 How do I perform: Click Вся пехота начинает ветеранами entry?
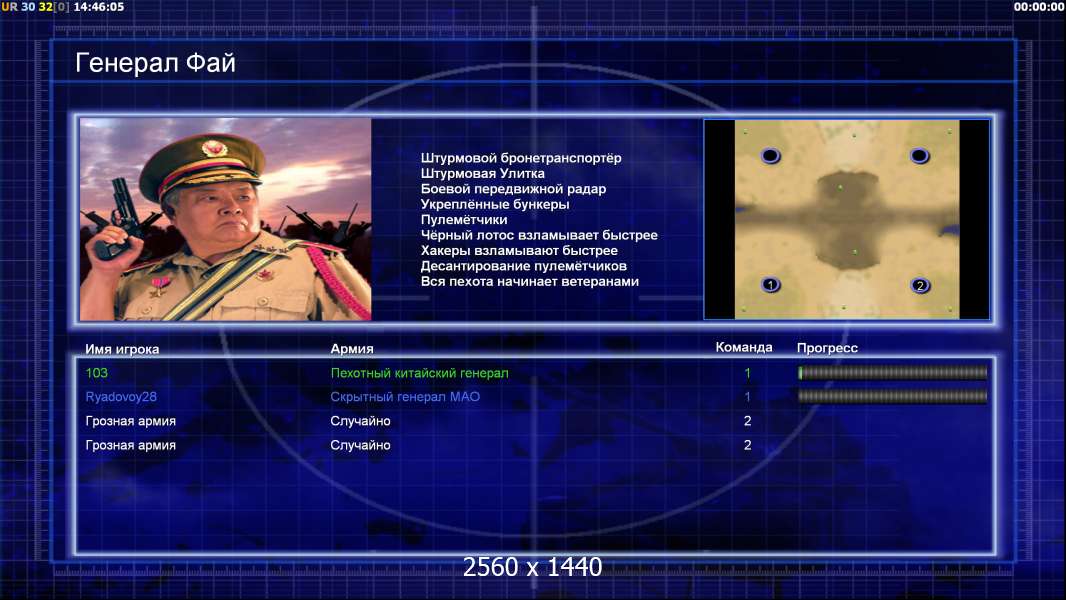(x=530, y=281)
